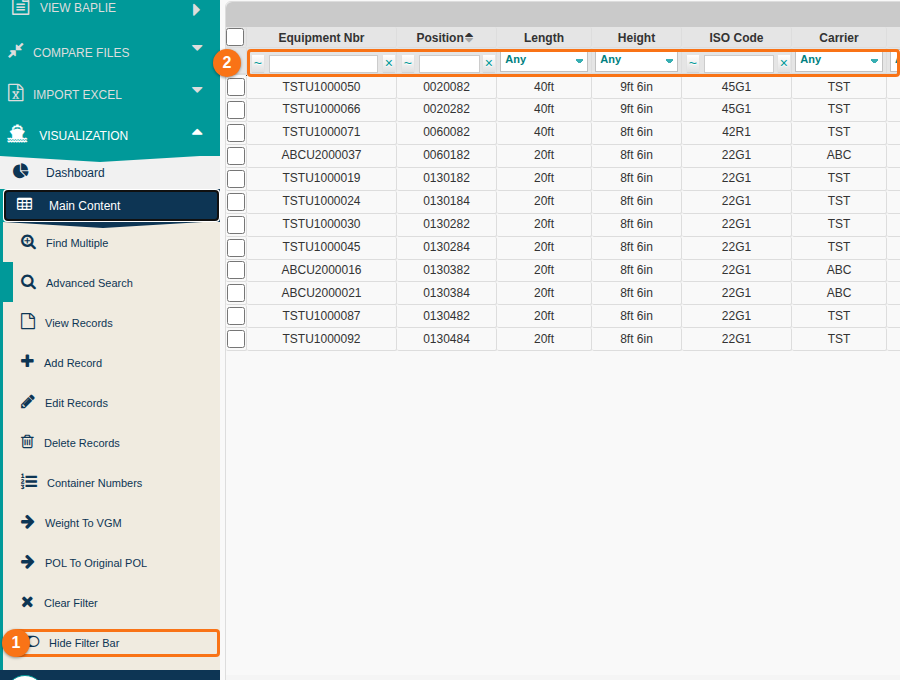The height and width of the screenshot is (680, 900).
Task: Click the Clear Filter X icon
Action: [27, 602]
